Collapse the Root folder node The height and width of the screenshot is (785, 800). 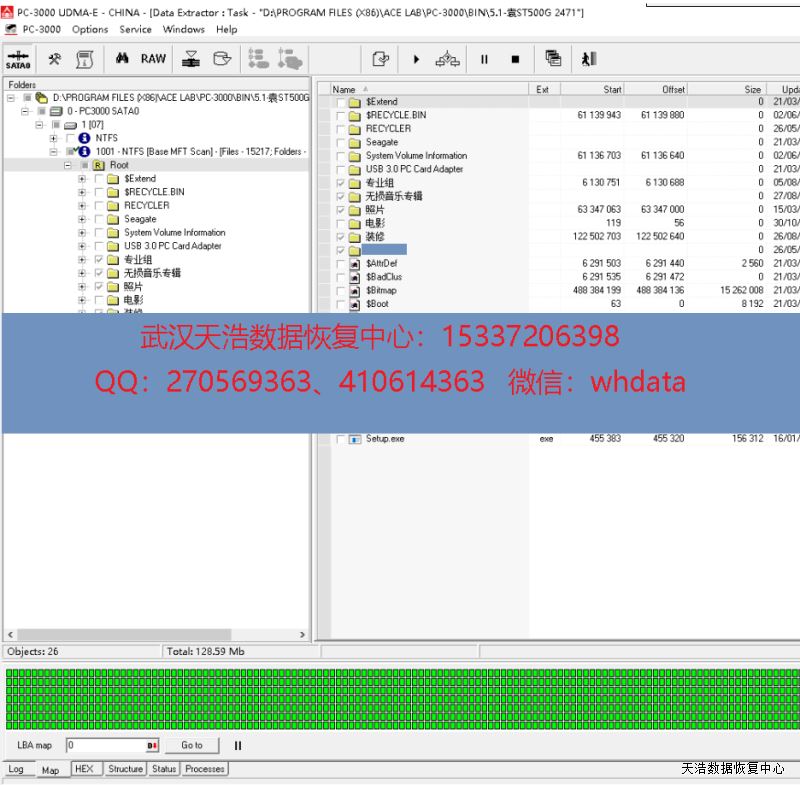tap(68, 165)
